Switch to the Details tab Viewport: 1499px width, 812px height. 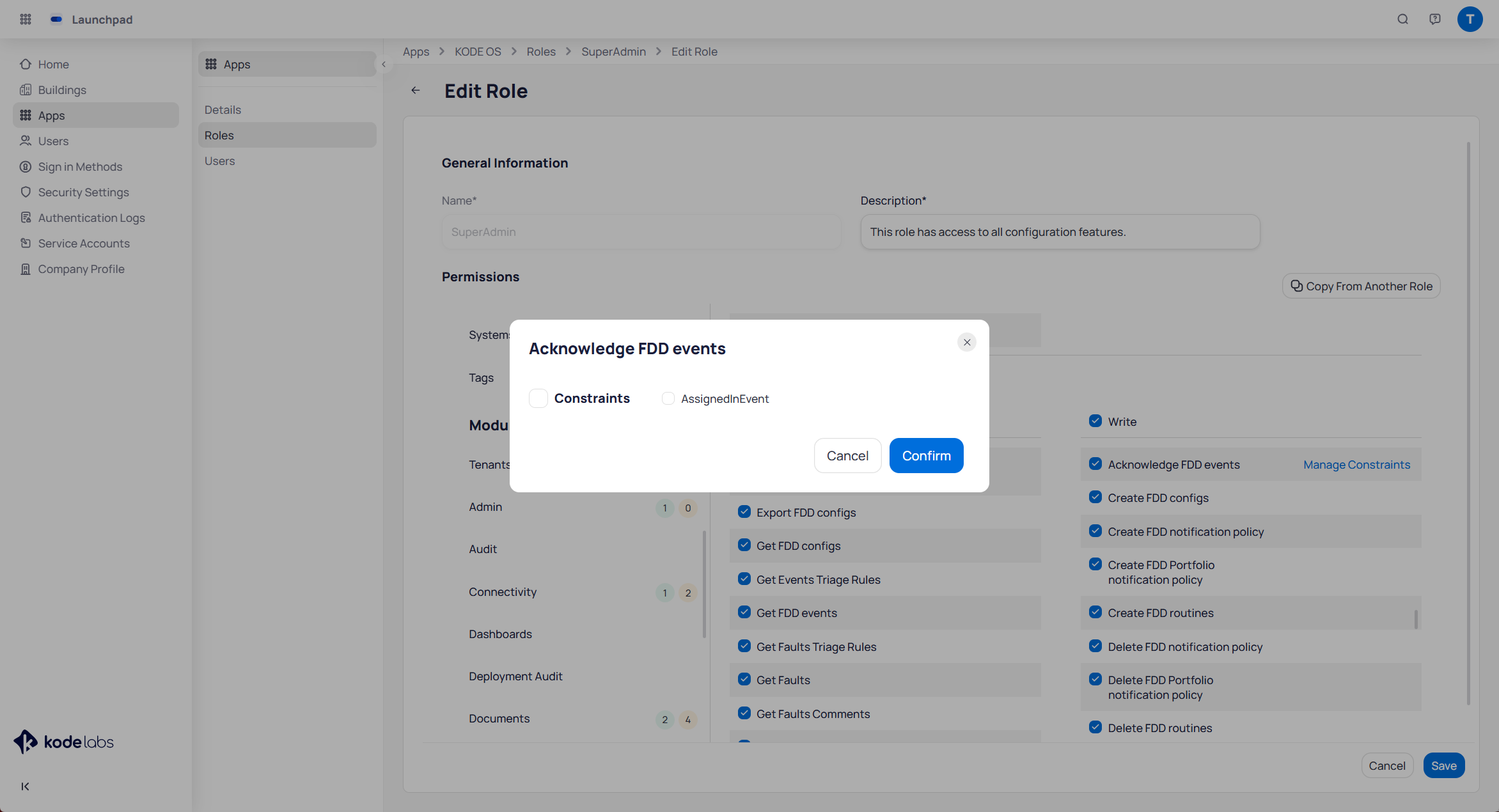[x=287, y=109]
